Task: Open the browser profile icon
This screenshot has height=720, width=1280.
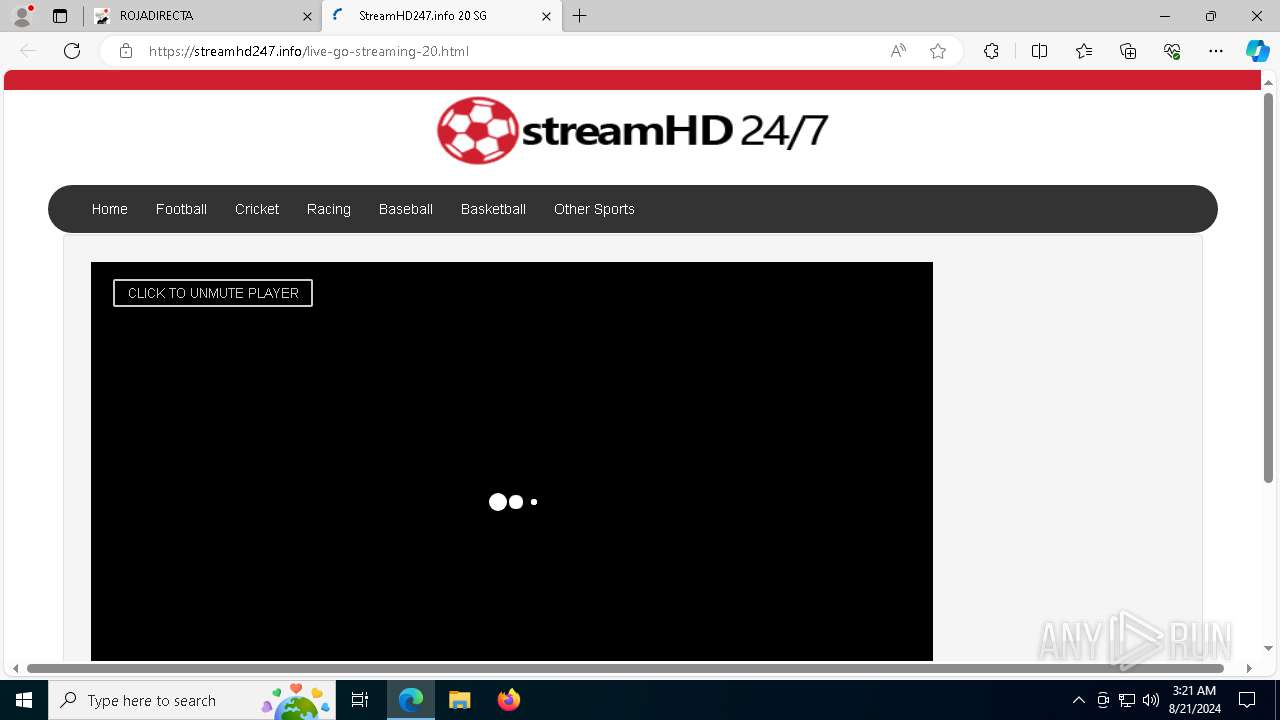Action: tap(22, 16)
